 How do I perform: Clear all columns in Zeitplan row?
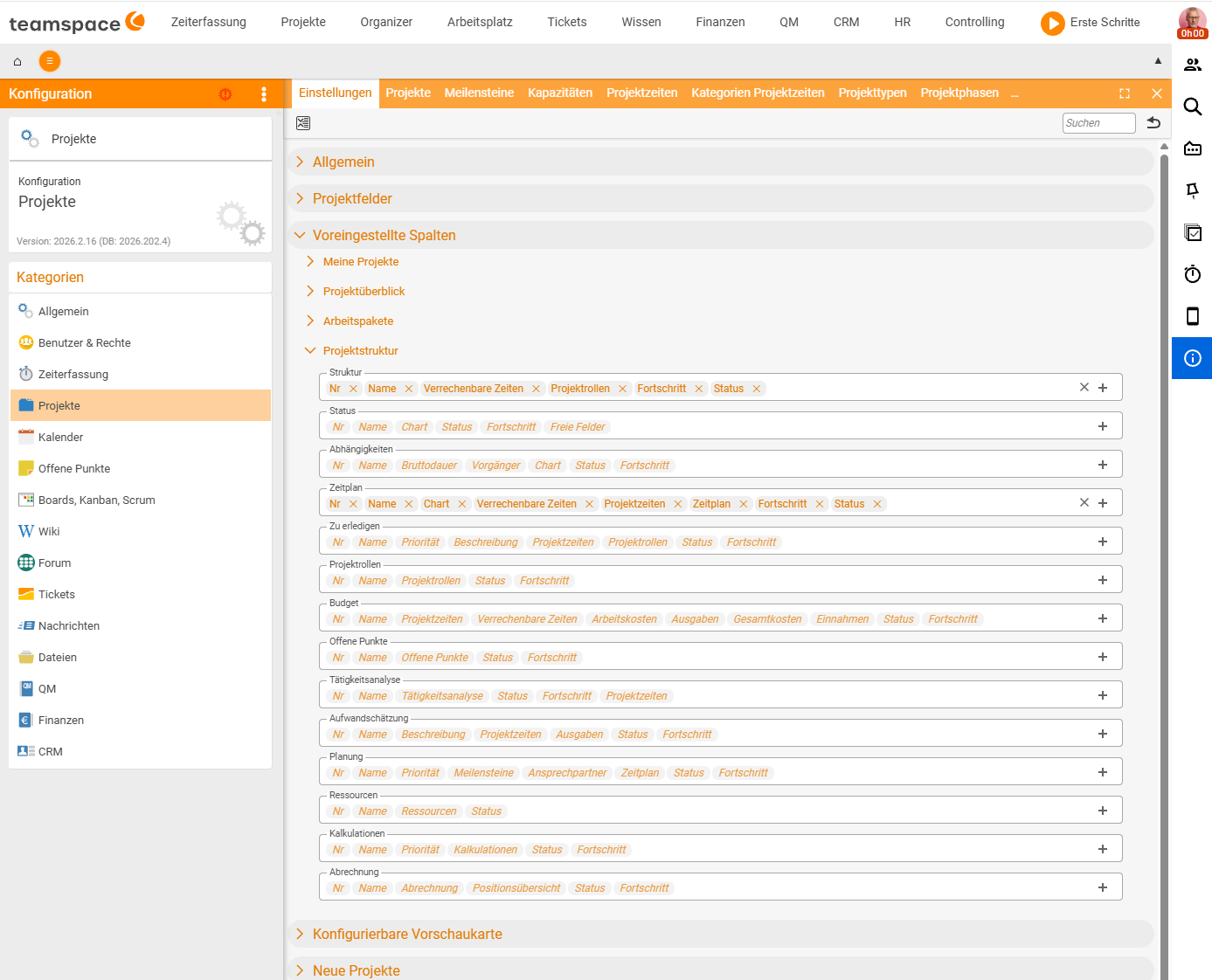[1084, 502]
